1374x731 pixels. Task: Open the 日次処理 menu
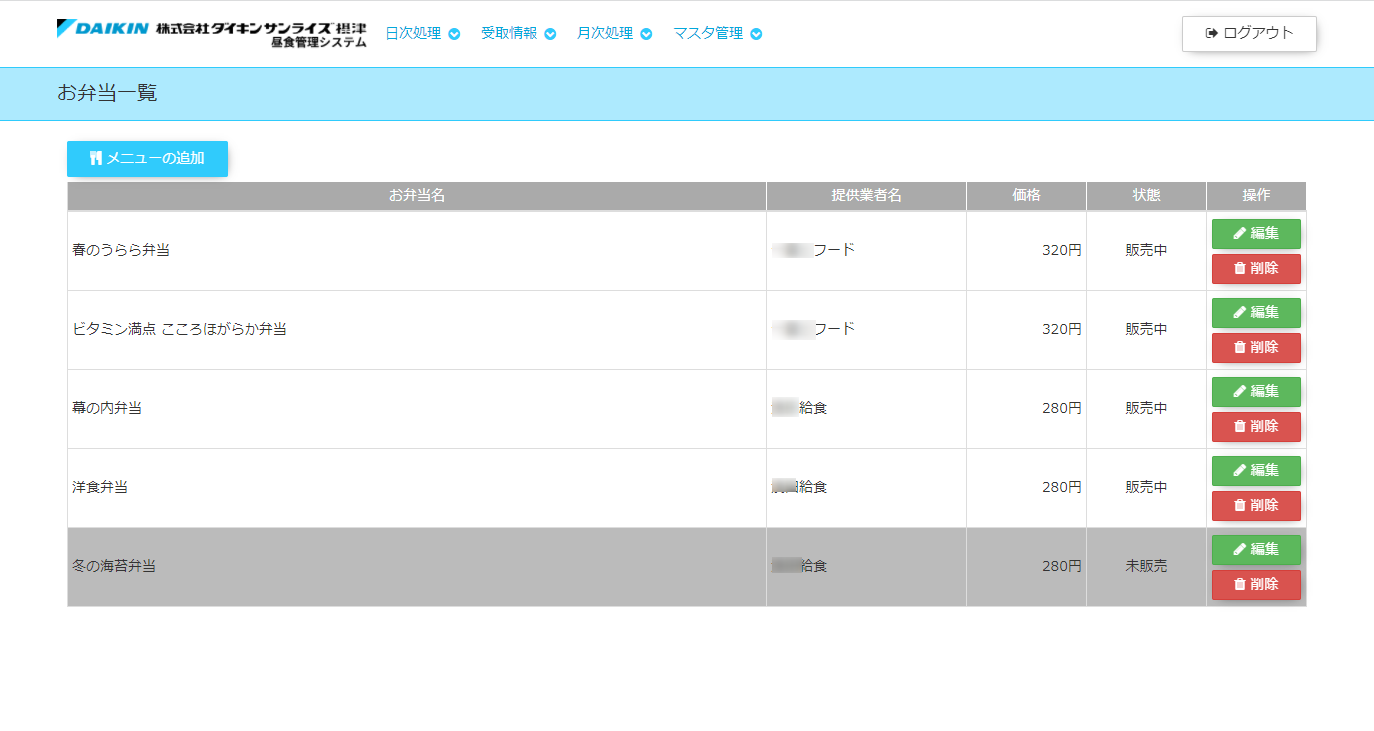[x=413, y=33]
